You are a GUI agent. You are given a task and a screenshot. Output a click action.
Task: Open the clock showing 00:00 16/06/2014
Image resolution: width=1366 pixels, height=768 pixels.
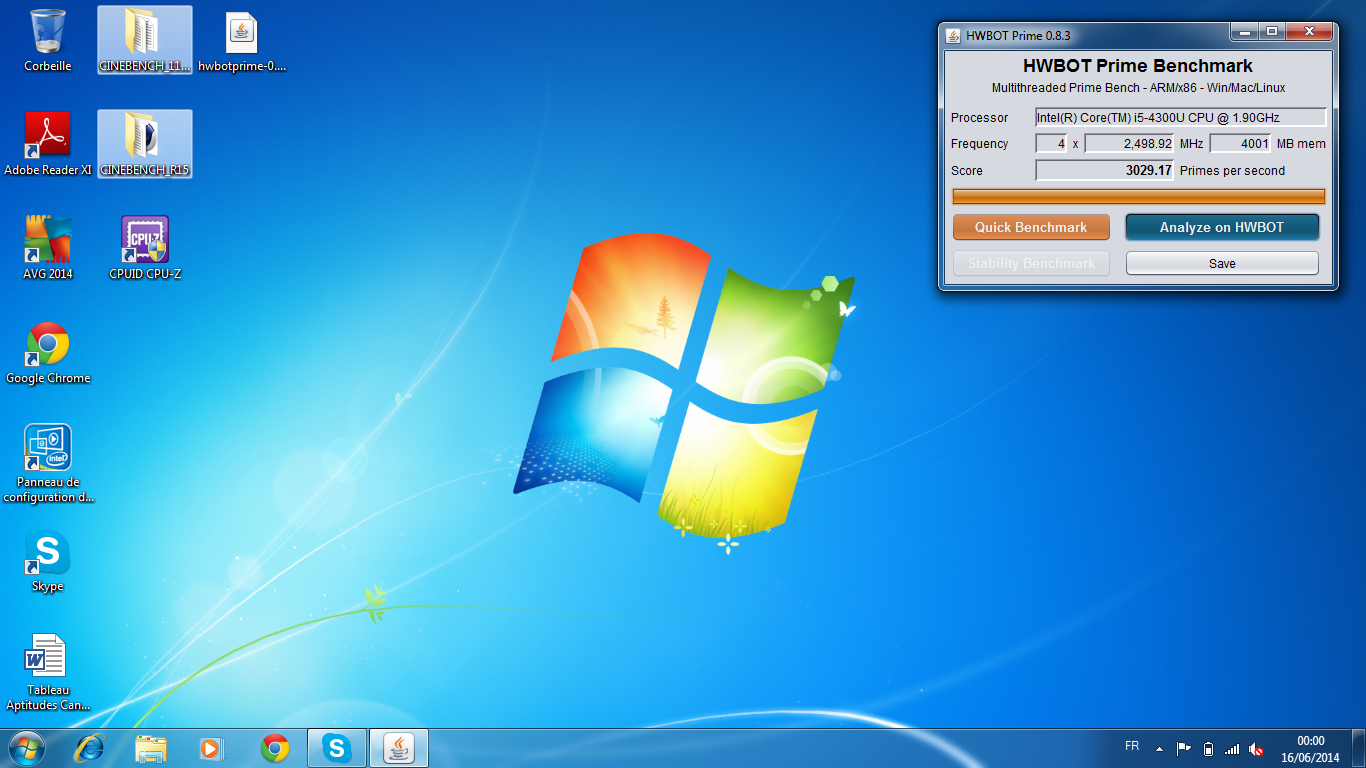[x=1310, y=749]
